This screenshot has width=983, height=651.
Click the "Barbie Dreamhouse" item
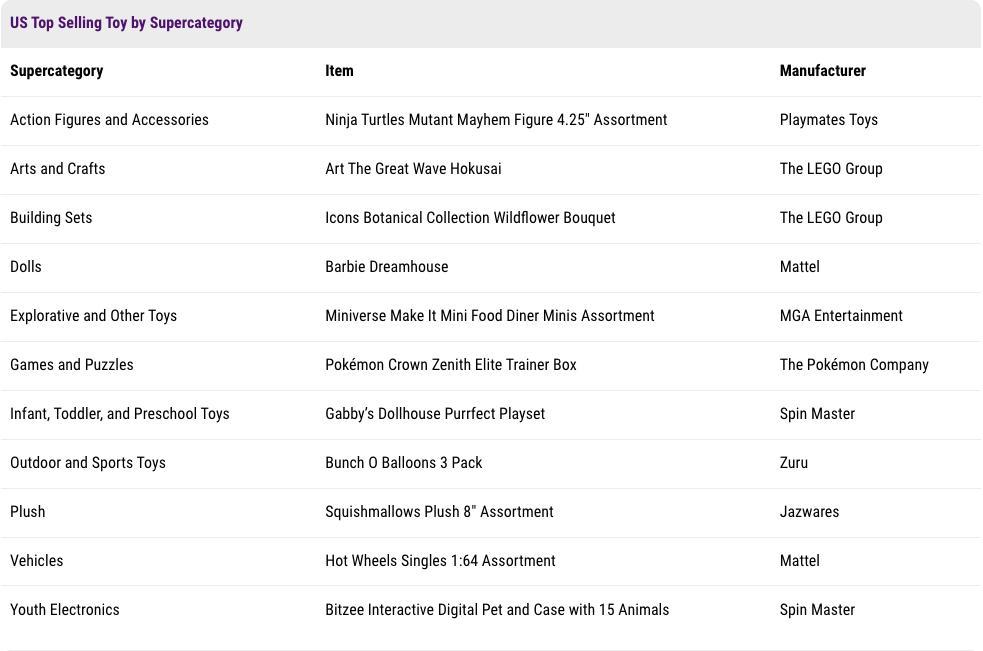[387, 267]
